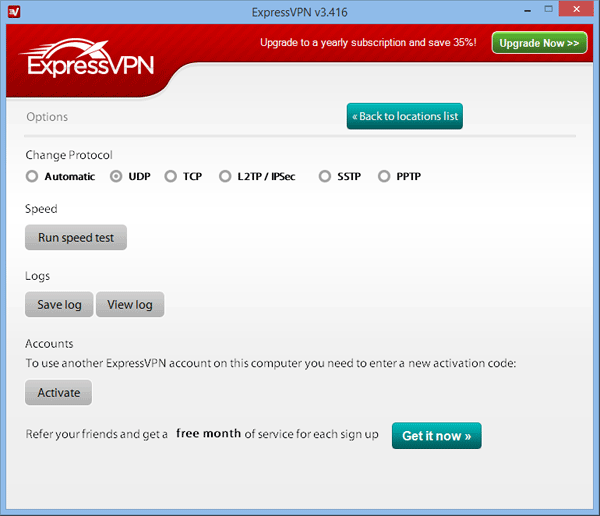Click the 'Speed' section label
600x516 pixels.
tap(41, 209)
